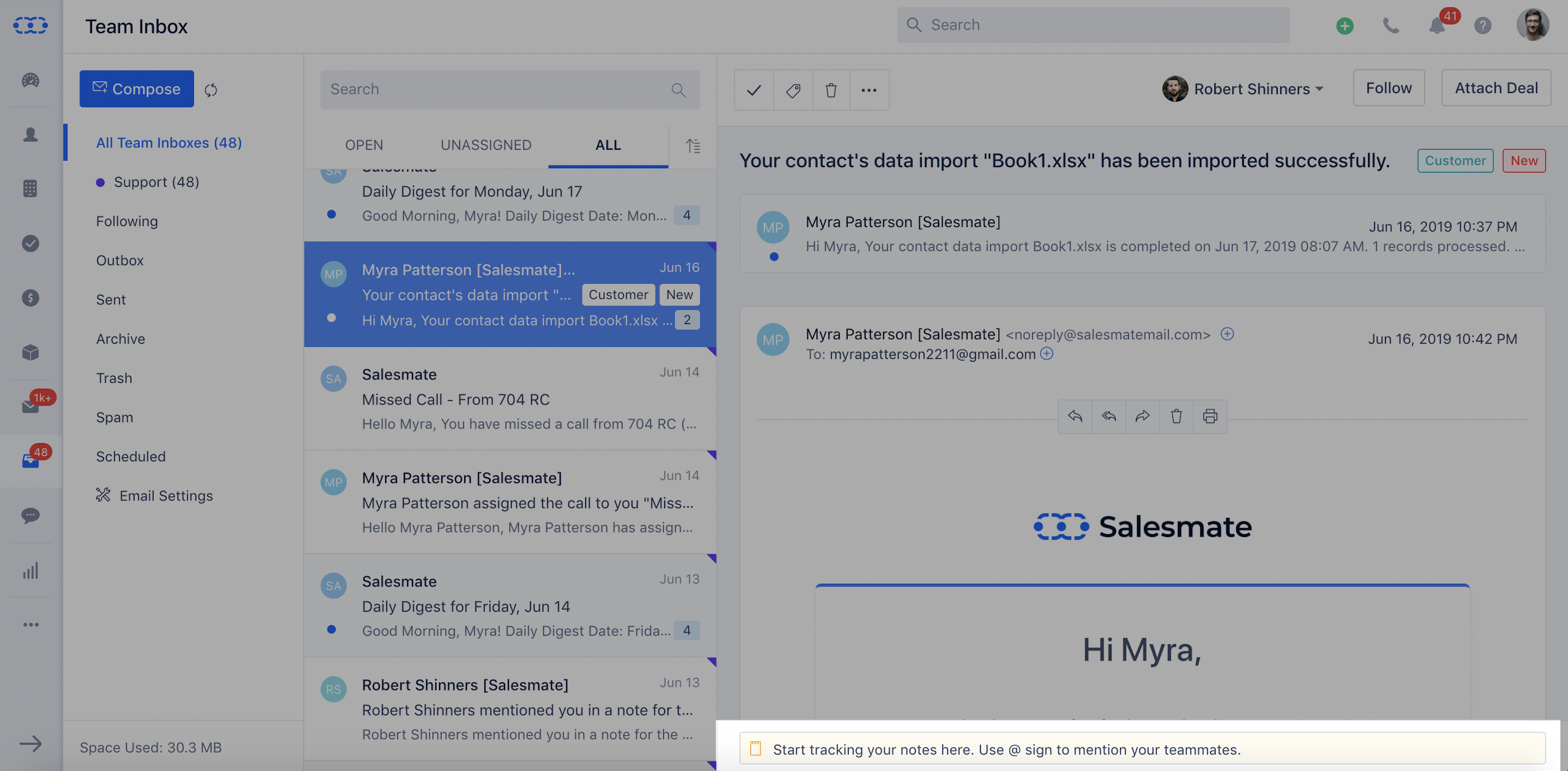Click the Attach Deal button
This screenshot has width=1568, height=771.
pyautogui.click(x=1496, y=88)
